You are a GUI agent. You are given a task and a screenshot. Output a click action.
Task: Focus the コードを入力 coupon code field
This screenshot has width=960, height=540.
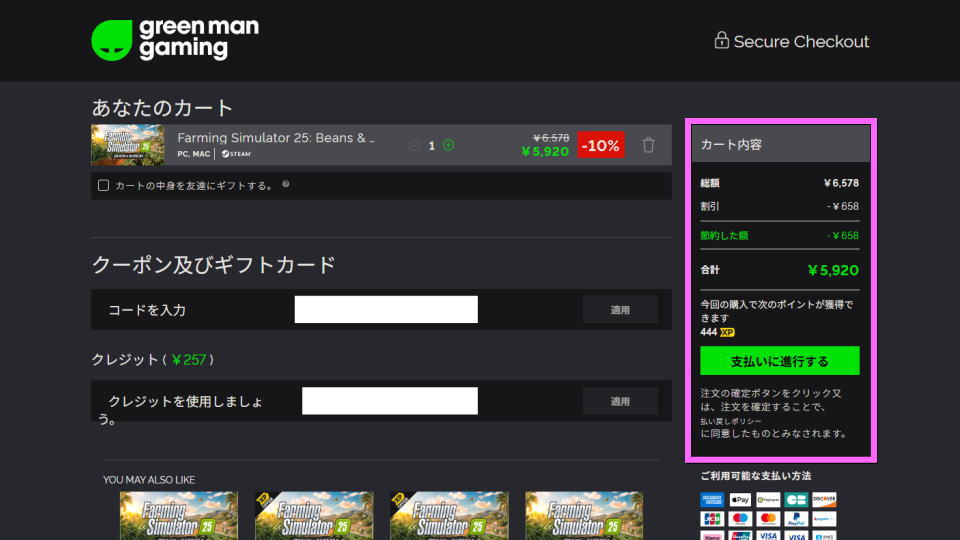pyautogui.click(x=386, y=309)
